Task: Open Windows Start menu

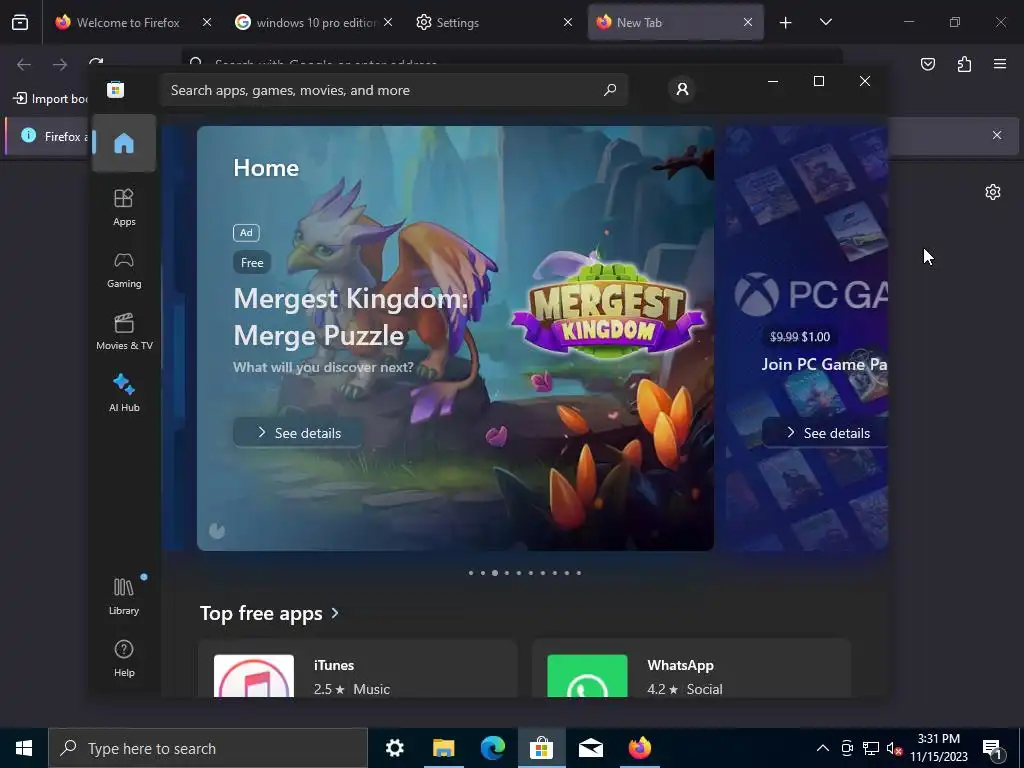Action: tap(24, 748)
